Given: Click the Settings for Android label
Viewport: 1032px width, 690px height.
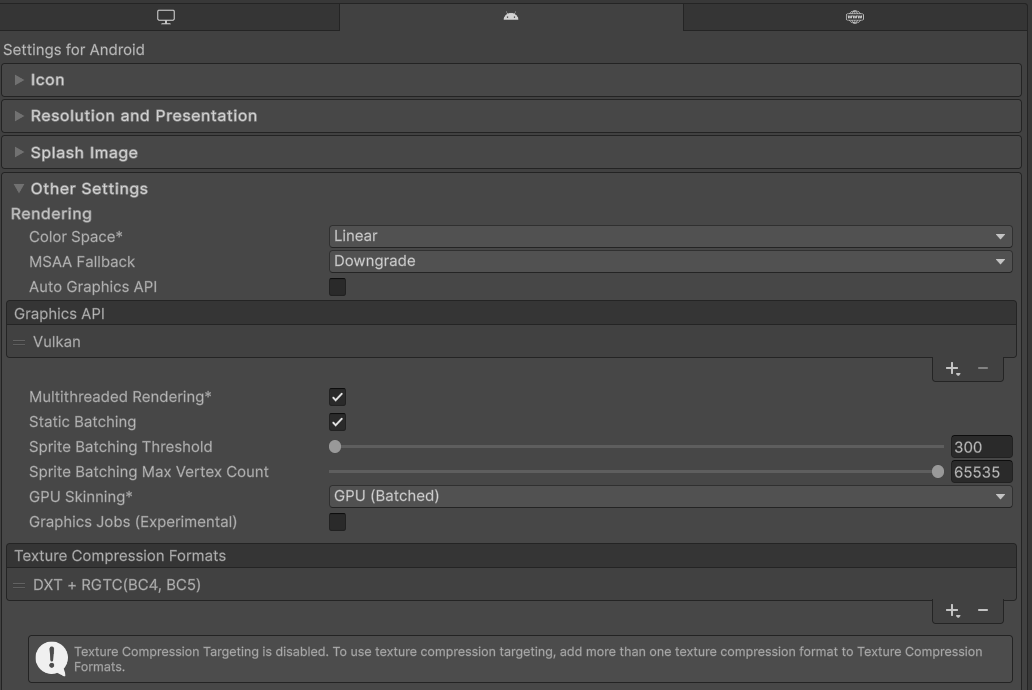Looking at the screenshot, I should coord(74,50).
